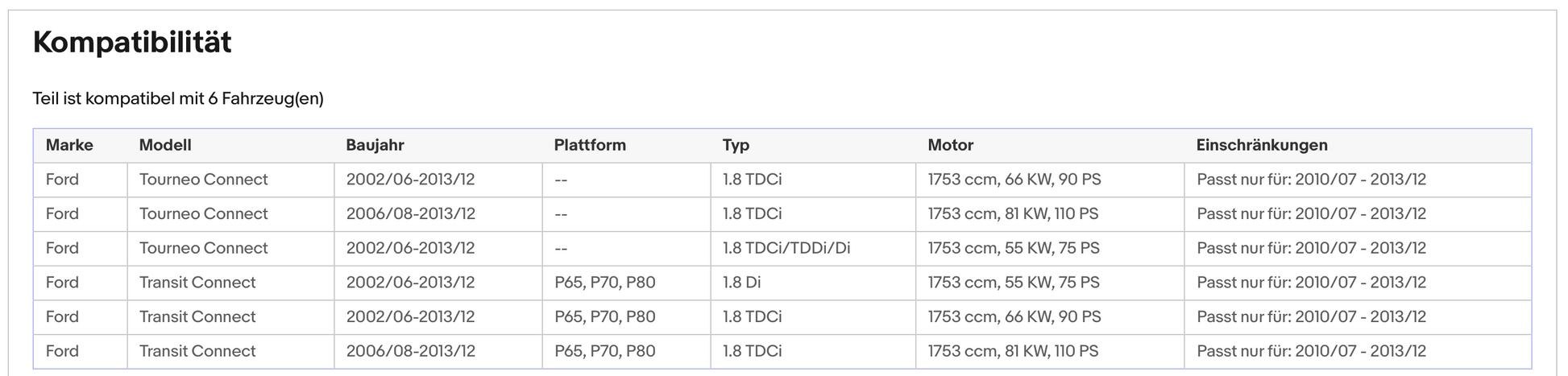Click the Modell column header
1568x376 pixels.
(165, 145)
